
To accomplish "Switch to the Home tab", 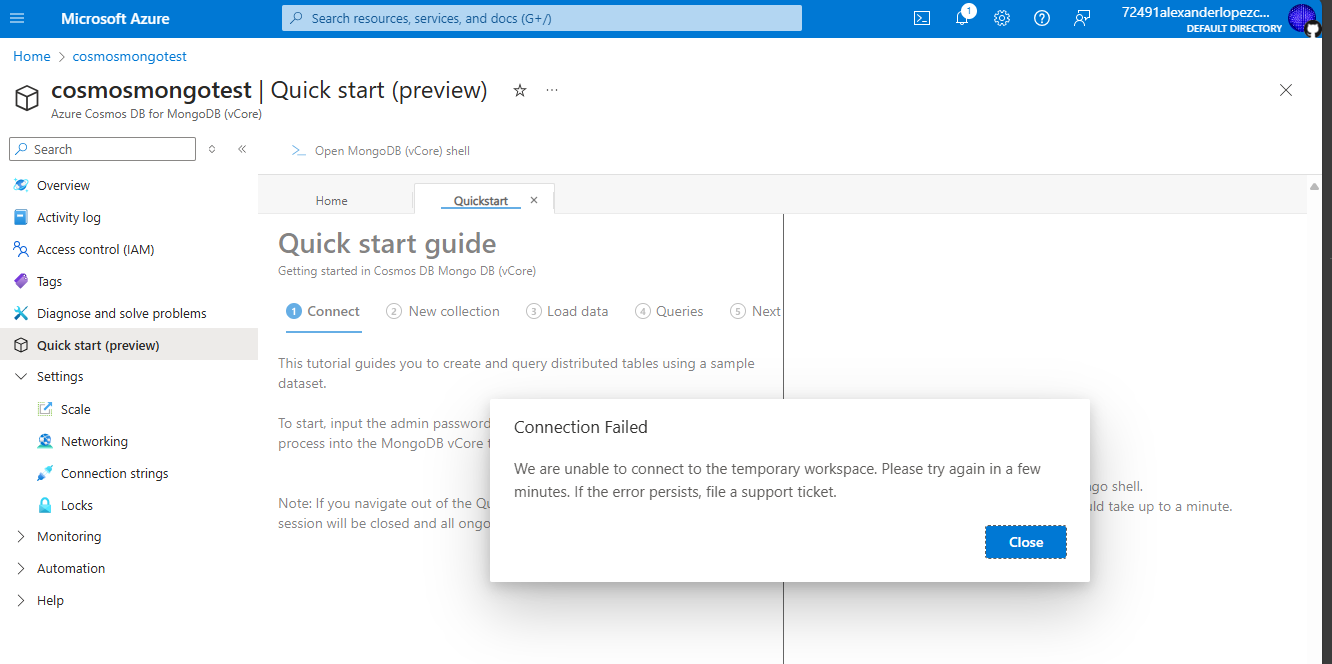I will click(x=332, y=200).
